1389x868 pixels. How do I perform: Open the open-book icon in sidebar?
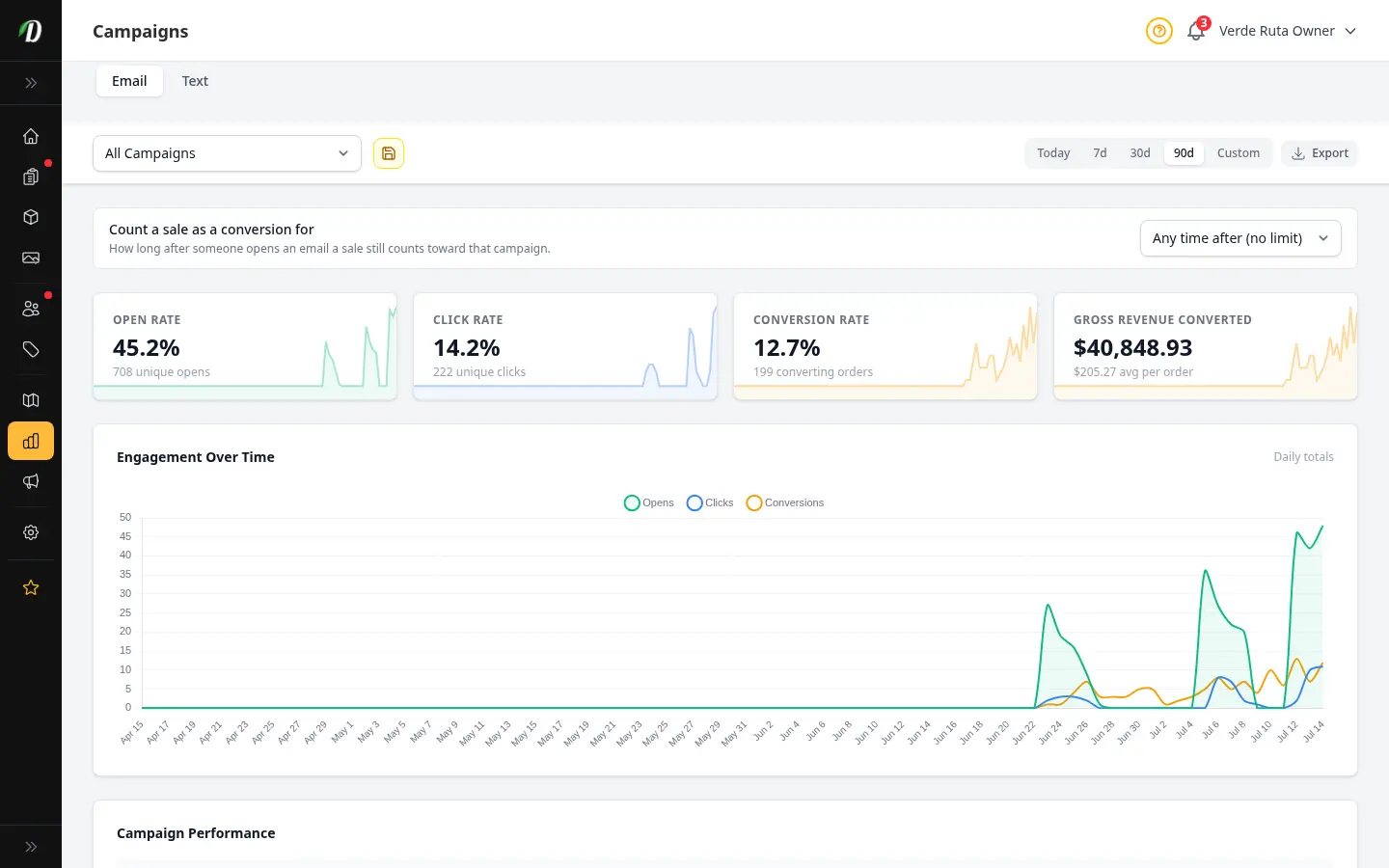(31, 400)
